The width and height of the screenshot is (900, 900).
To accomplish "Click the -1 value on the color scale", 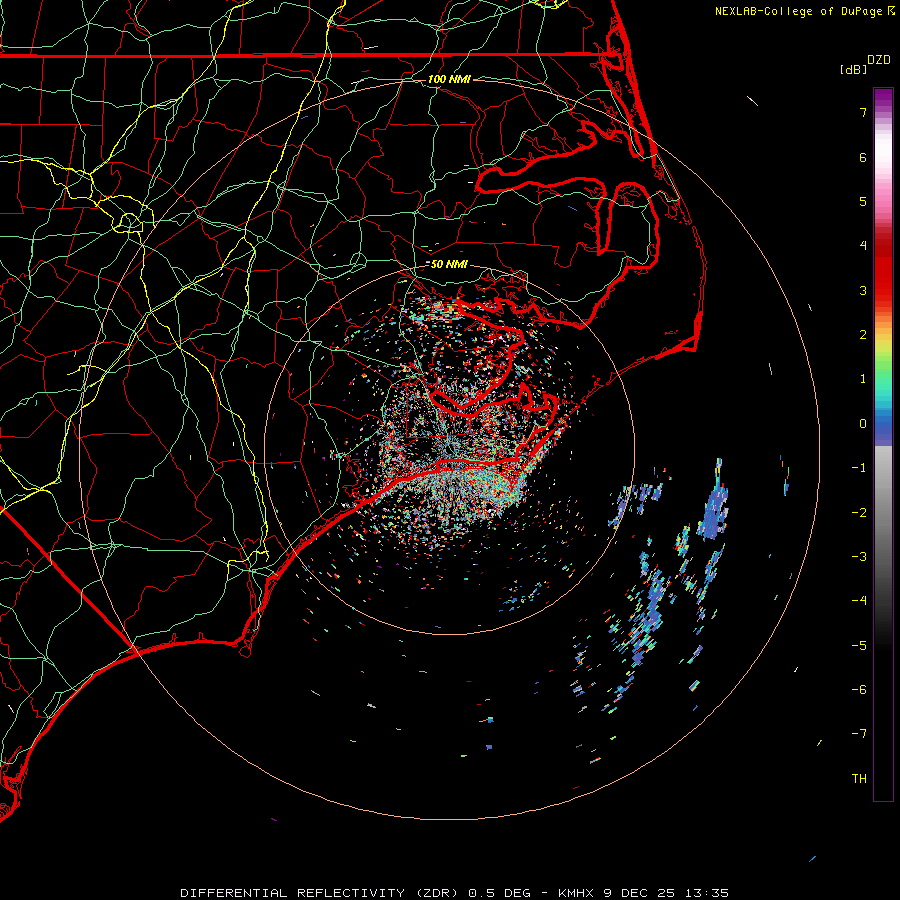I will 859,468.
